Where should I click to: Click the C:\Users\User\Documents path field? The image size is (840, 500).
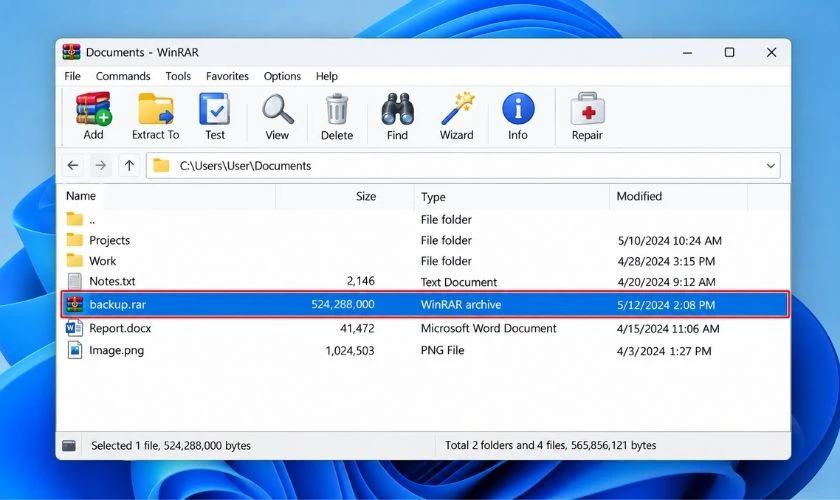click(463, 166)
